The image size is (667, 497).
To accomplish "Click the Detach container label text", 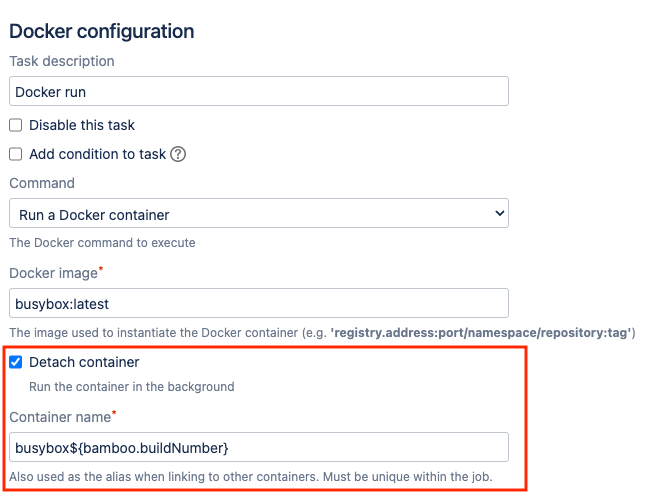I will click(x=84, y=362).
